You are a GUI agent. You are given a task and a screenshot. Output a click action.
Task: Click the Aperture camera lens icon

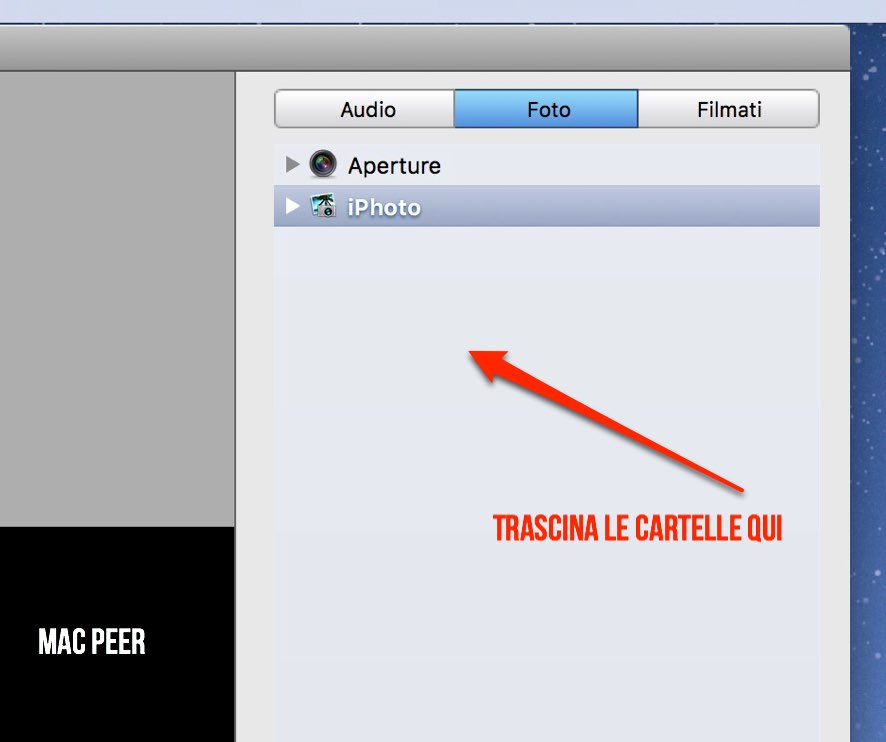click(323, 164)
